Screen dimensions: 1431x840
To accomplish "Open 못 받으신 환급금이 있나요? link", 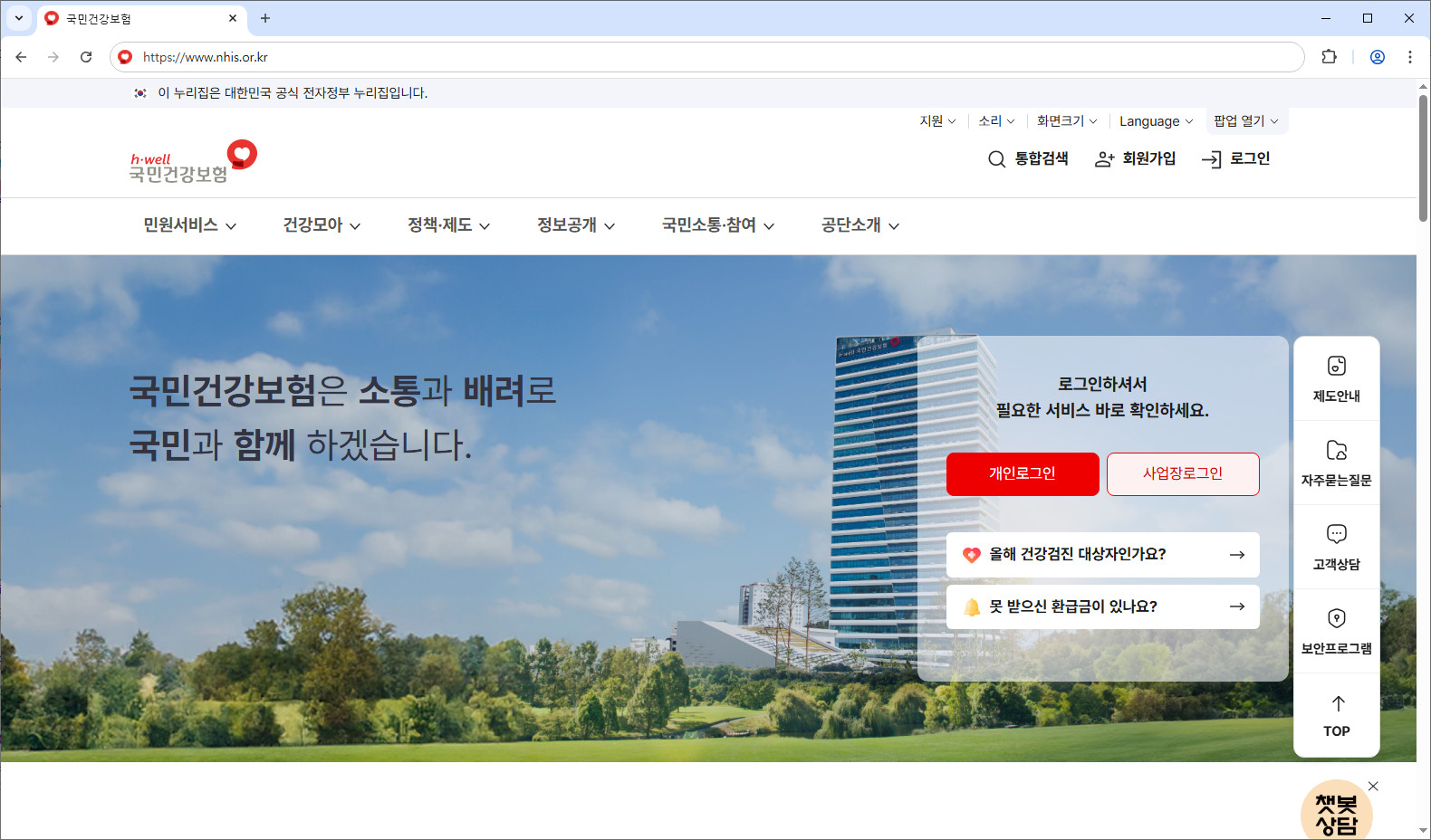I will tap(1103, 607).
